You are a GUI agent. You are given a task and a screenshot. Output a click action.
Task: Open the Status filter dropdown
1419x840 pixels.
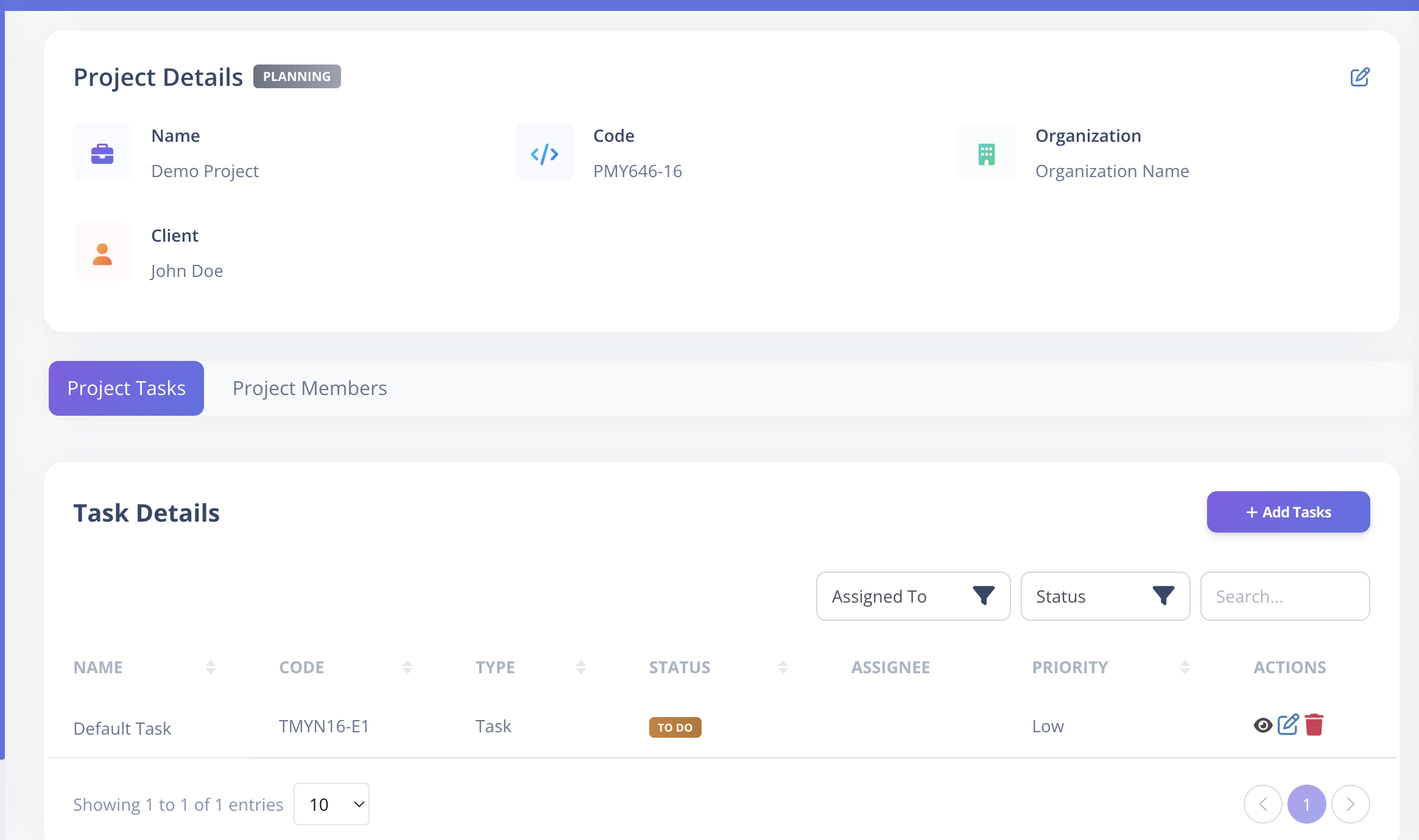1105,596
